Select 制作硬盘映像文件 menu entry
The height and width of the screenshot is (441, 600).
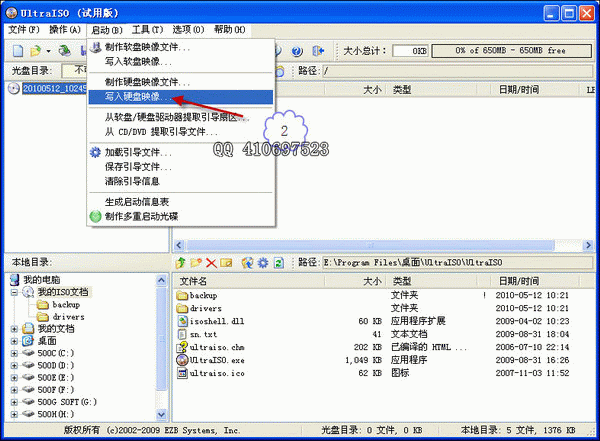coord(181,82)
